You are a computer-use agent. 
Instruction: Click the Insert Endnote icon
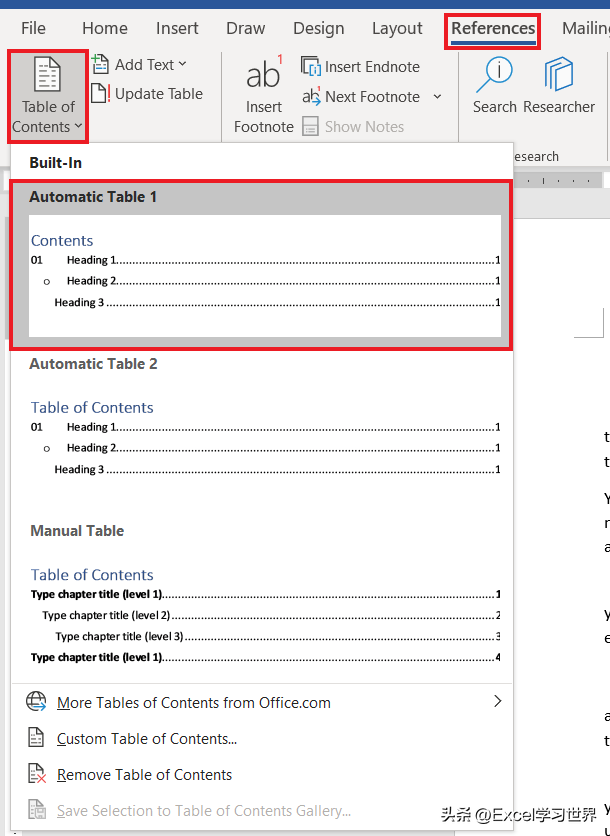pos(311,67)
